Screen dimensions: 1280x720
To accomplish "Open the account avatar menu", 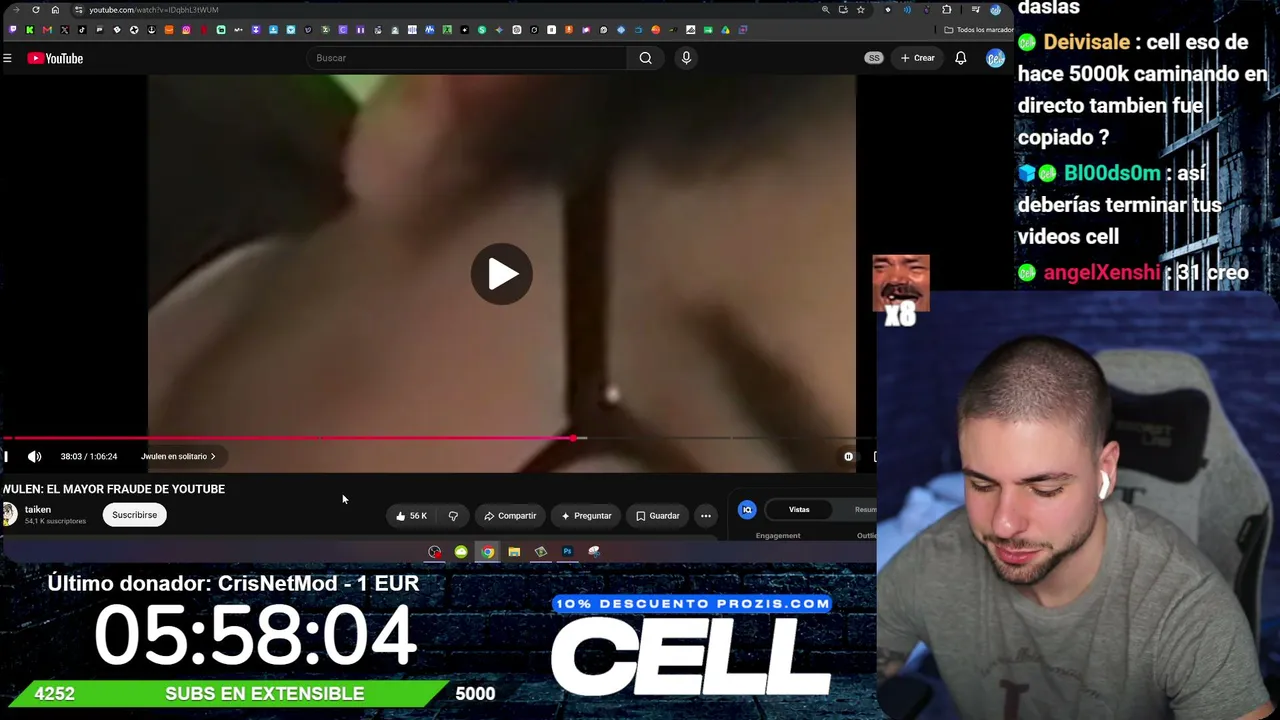I will [995, 58].
